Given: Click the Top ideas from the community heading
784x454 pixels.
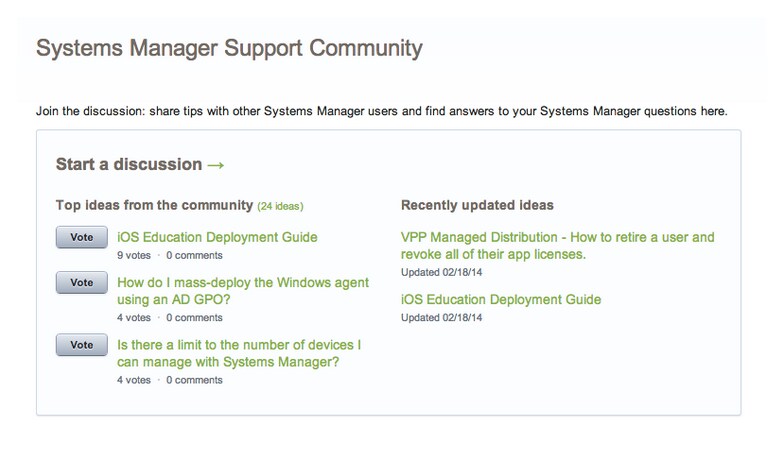Looking at the screenshot, I should tap(154, 206).
